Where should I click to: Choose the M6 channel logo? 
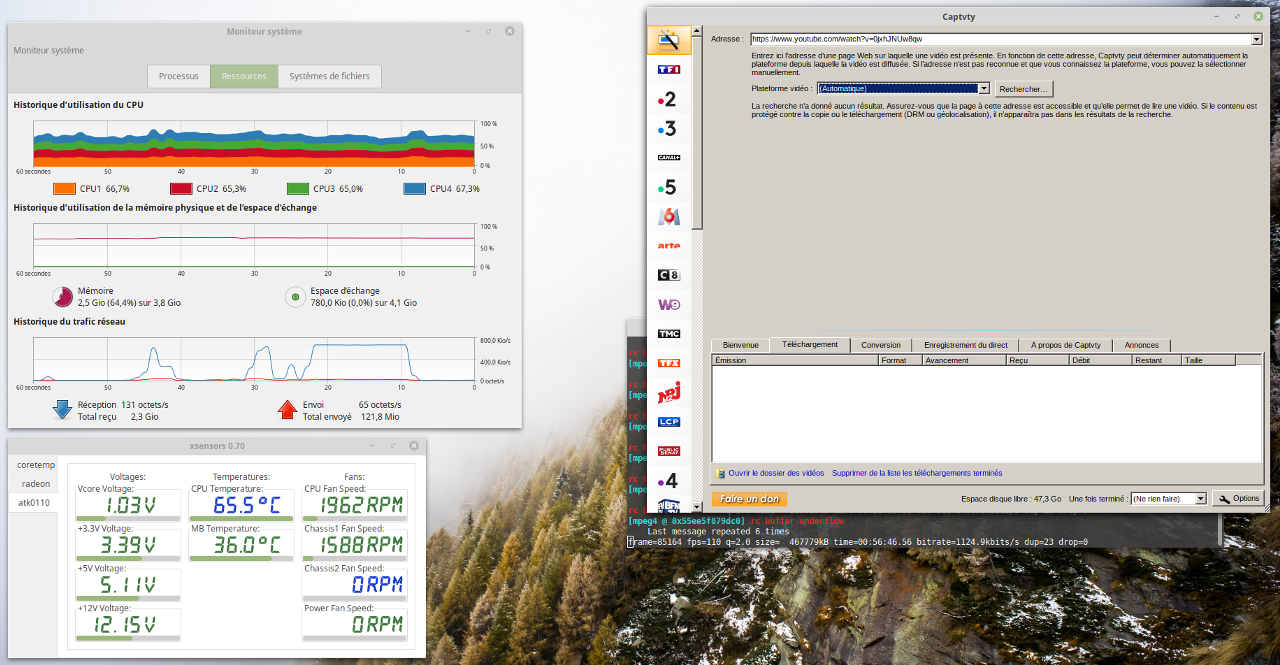point(669,216)
